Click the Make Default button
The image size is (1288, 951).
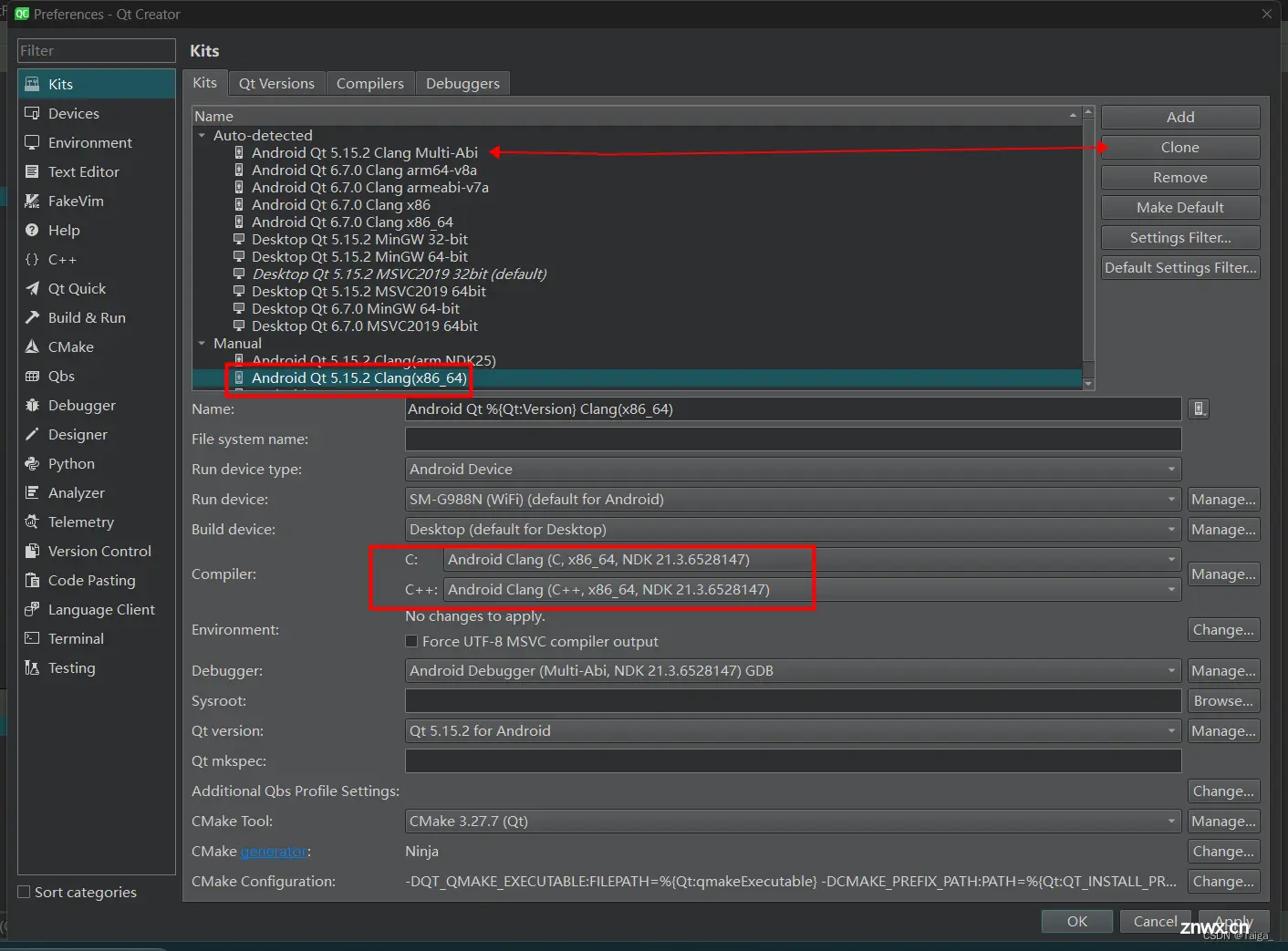[1180, 207]
